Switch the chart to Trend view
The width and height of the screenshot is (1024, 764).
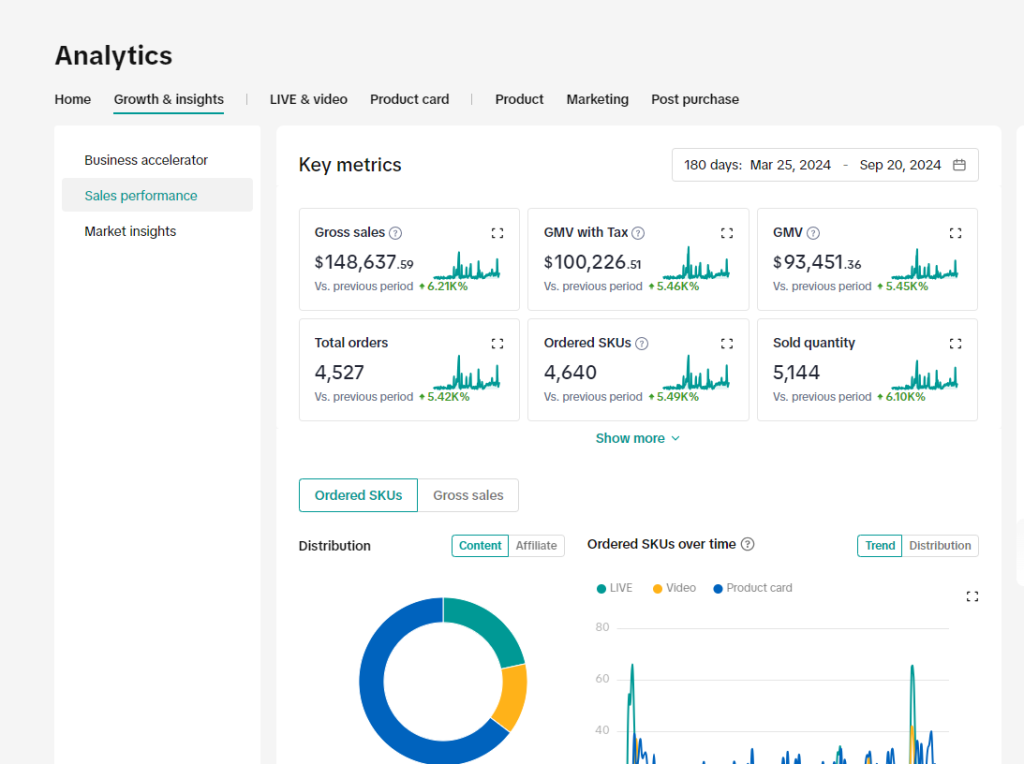click(x=880, y=546)
